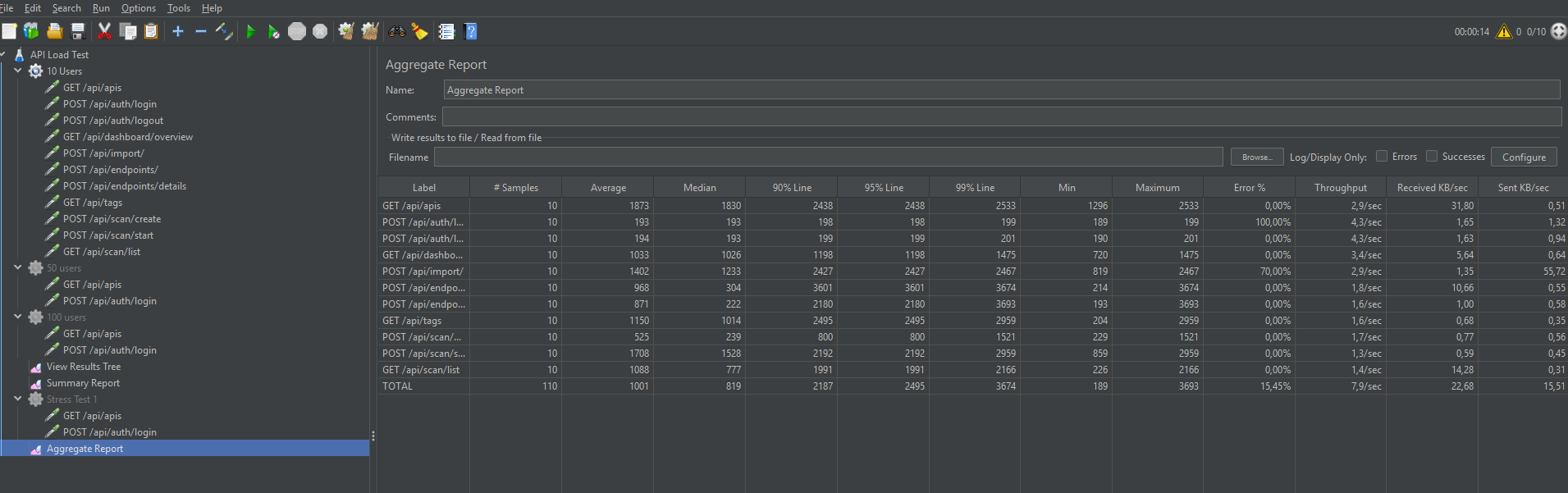The image size is (1568, 493).
Task: Collapse the 50 users thread group
Action: click(x=17, y=267)
